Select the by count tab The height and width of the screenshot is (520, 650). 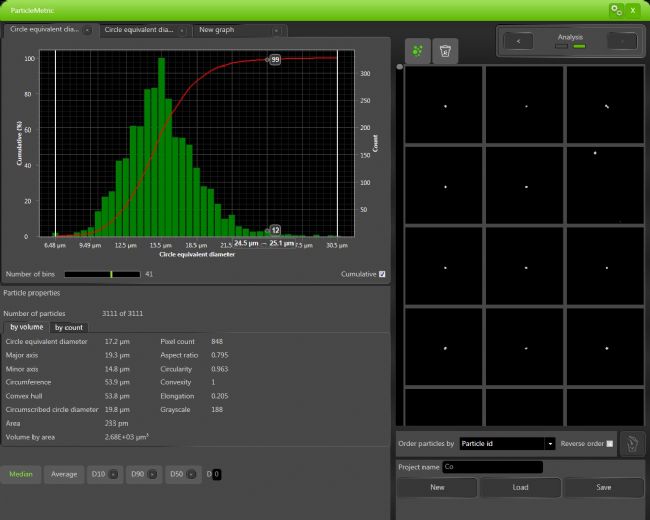coord(69,327)
